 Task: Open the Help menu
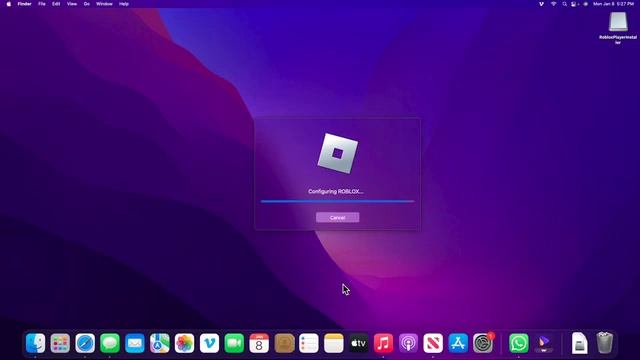124,4
